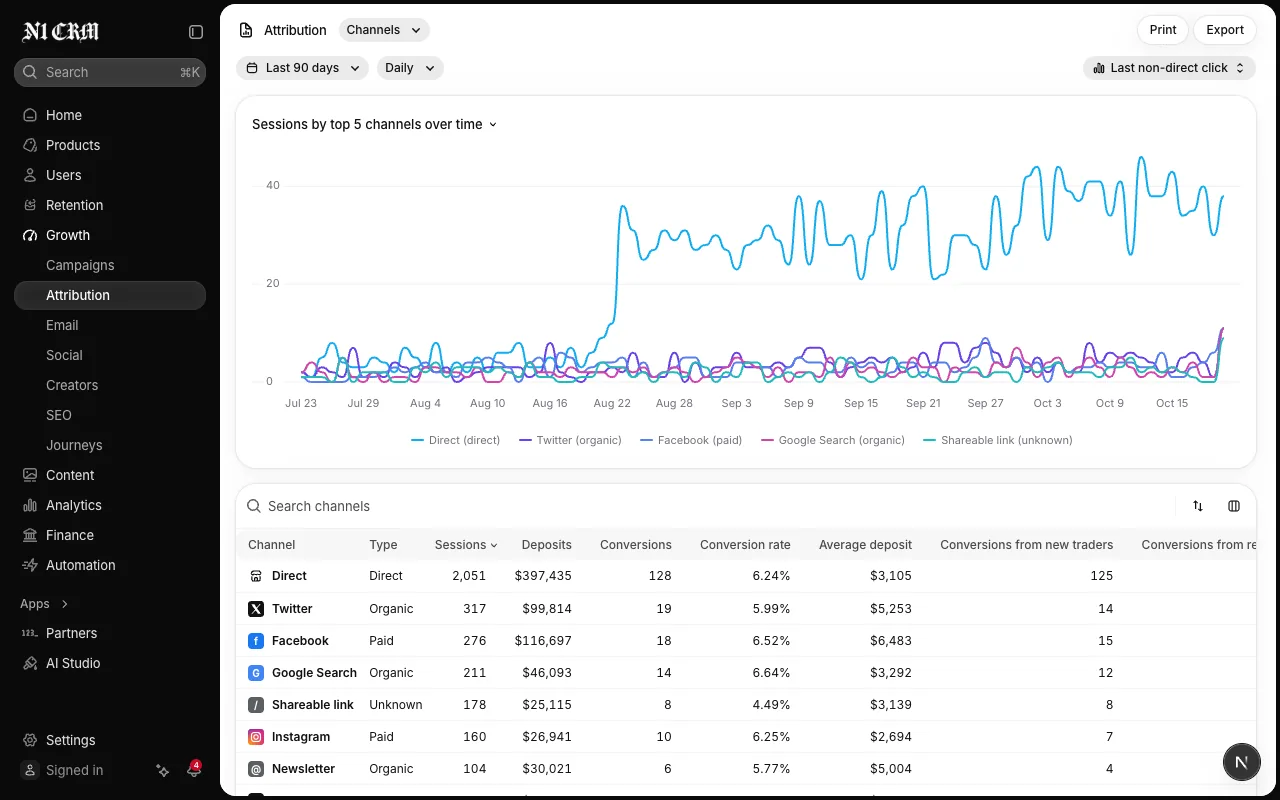Open Settings gear icon in sidebar
Image resolution: width=1280 pixels, height=800 pixels.
[30, 740]
